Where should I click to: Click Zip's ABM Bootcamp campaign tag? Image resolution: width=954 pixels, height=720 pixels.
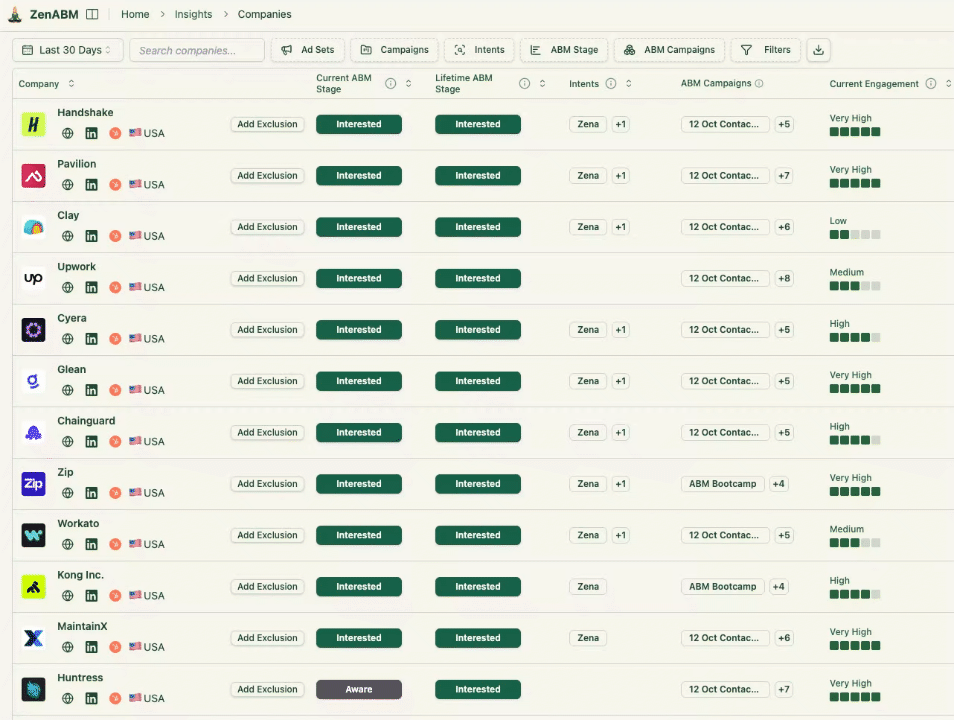(722, 484)
